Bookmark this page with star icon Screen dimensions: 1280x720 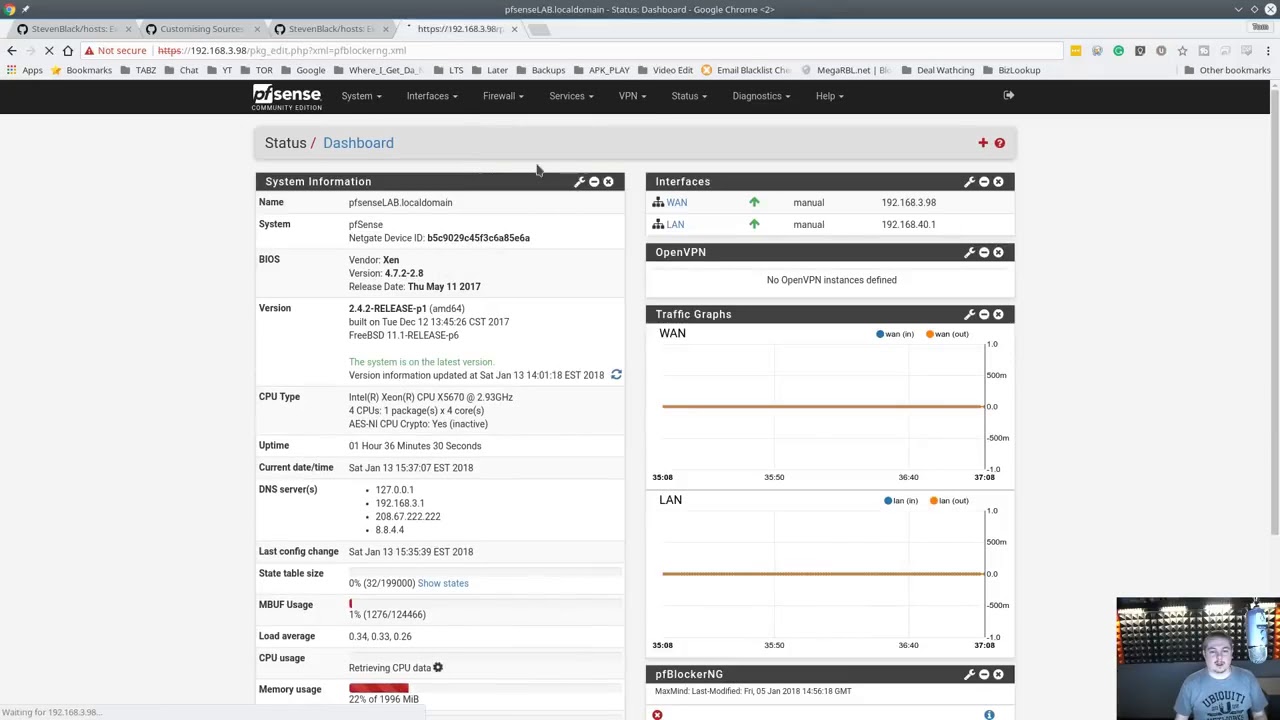pos(1182,50)
